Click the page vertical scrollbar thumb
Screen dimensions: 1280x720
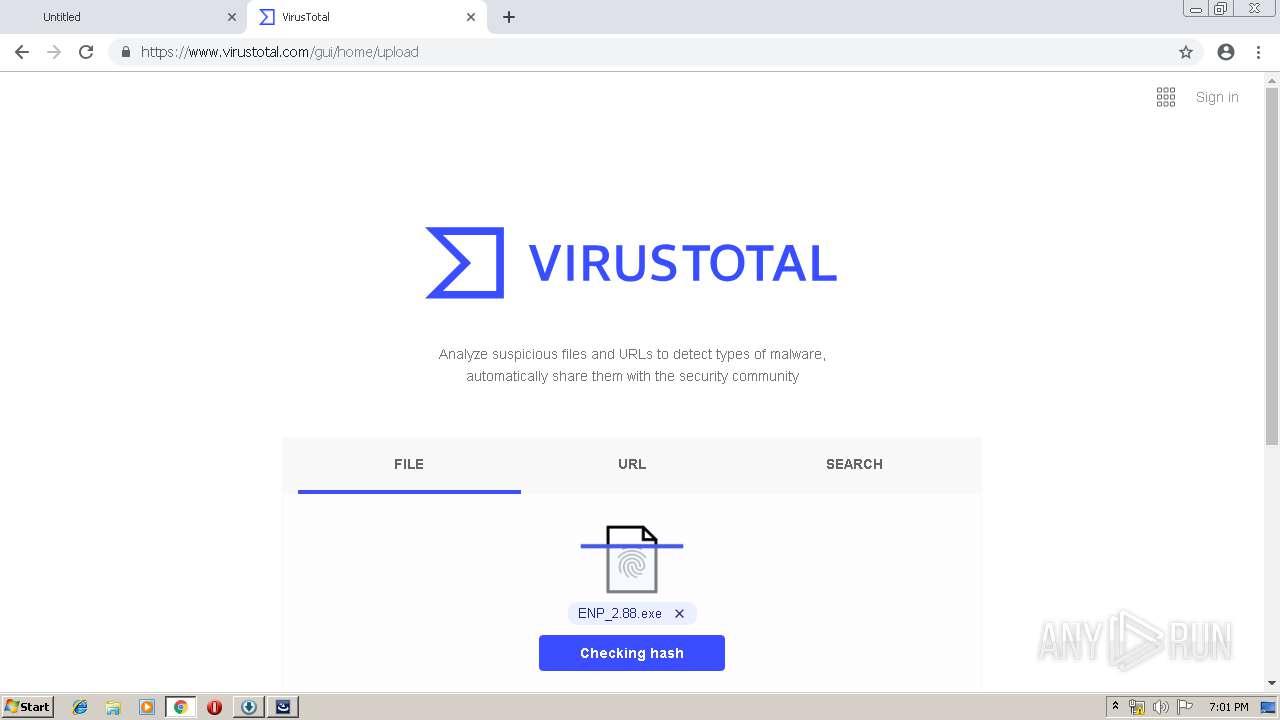click(1272, 265)
